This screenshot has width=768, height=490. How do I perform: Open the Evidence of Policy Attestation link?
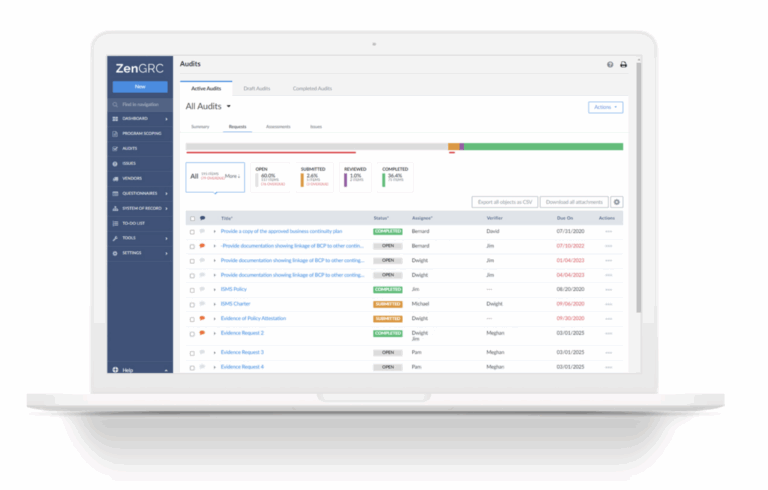point(252,318)
